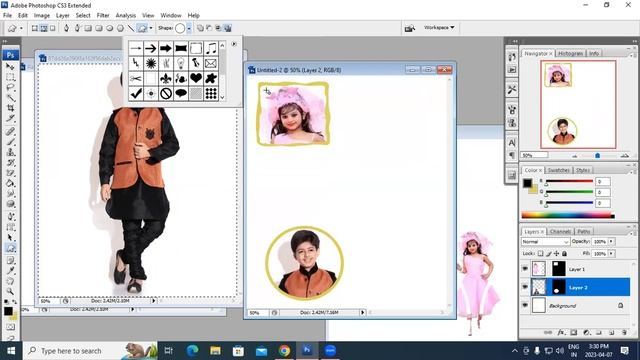Select the Hand tool

tap(10, 281)
